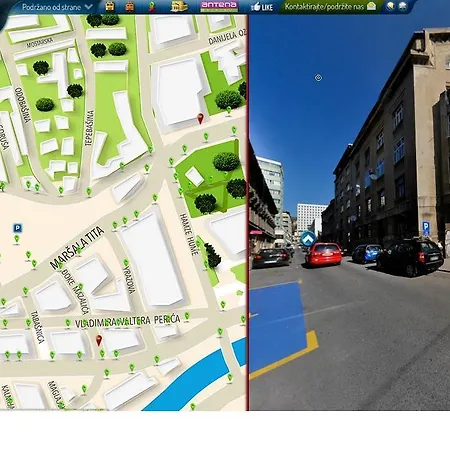Viewport: 450px width, 450px height.
Task: Open 'Kontaktirajte/podržite nas' link
Action: 324,6
